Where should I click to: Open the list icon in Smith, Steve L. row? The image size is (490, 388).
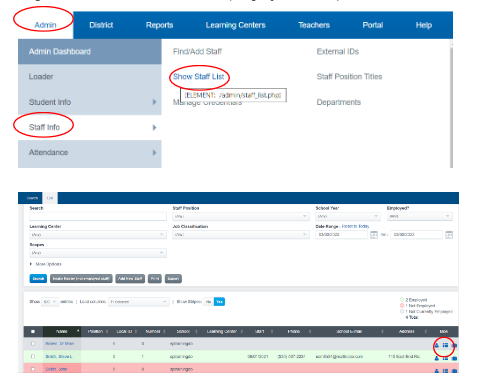[x=445, y=358]
